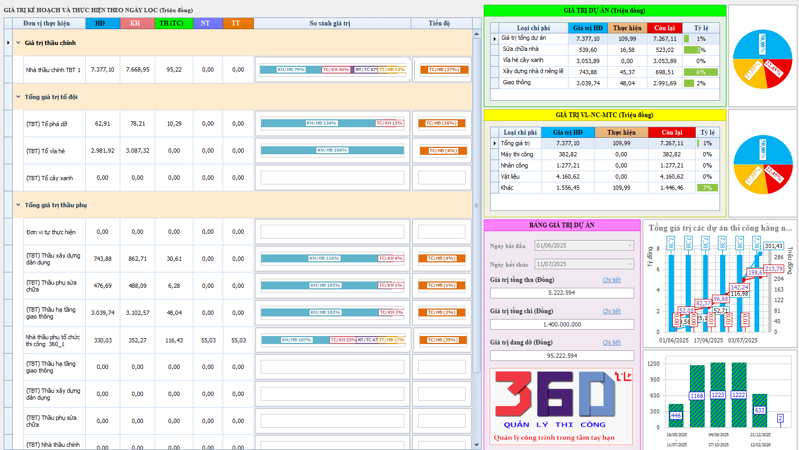Viewport: 799px width, 450px height.
Task: Open Chi tiết link for Giá trị tổng chi
Action: coord(611,311)
